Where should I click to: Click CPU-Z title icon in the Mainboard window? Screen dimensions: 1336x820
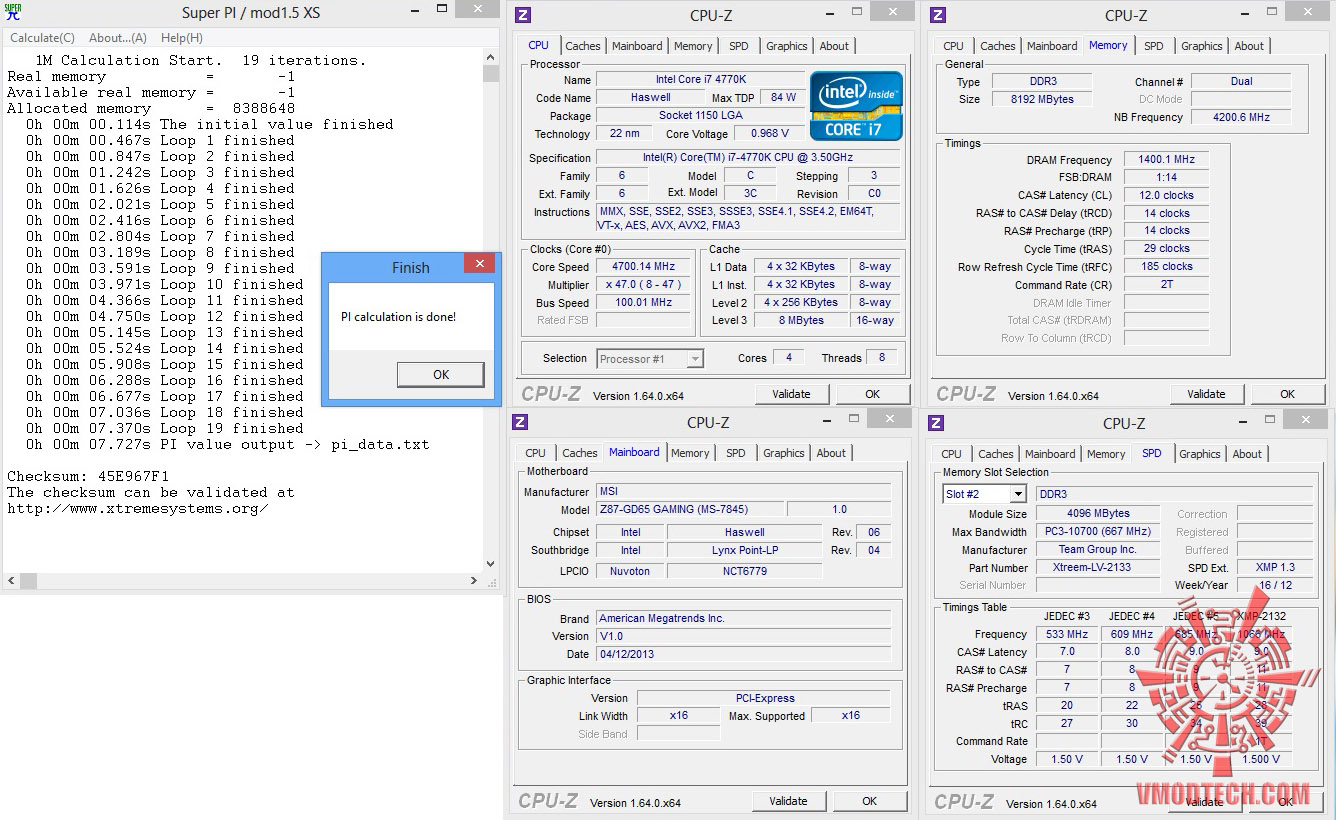tap(521, 423)
